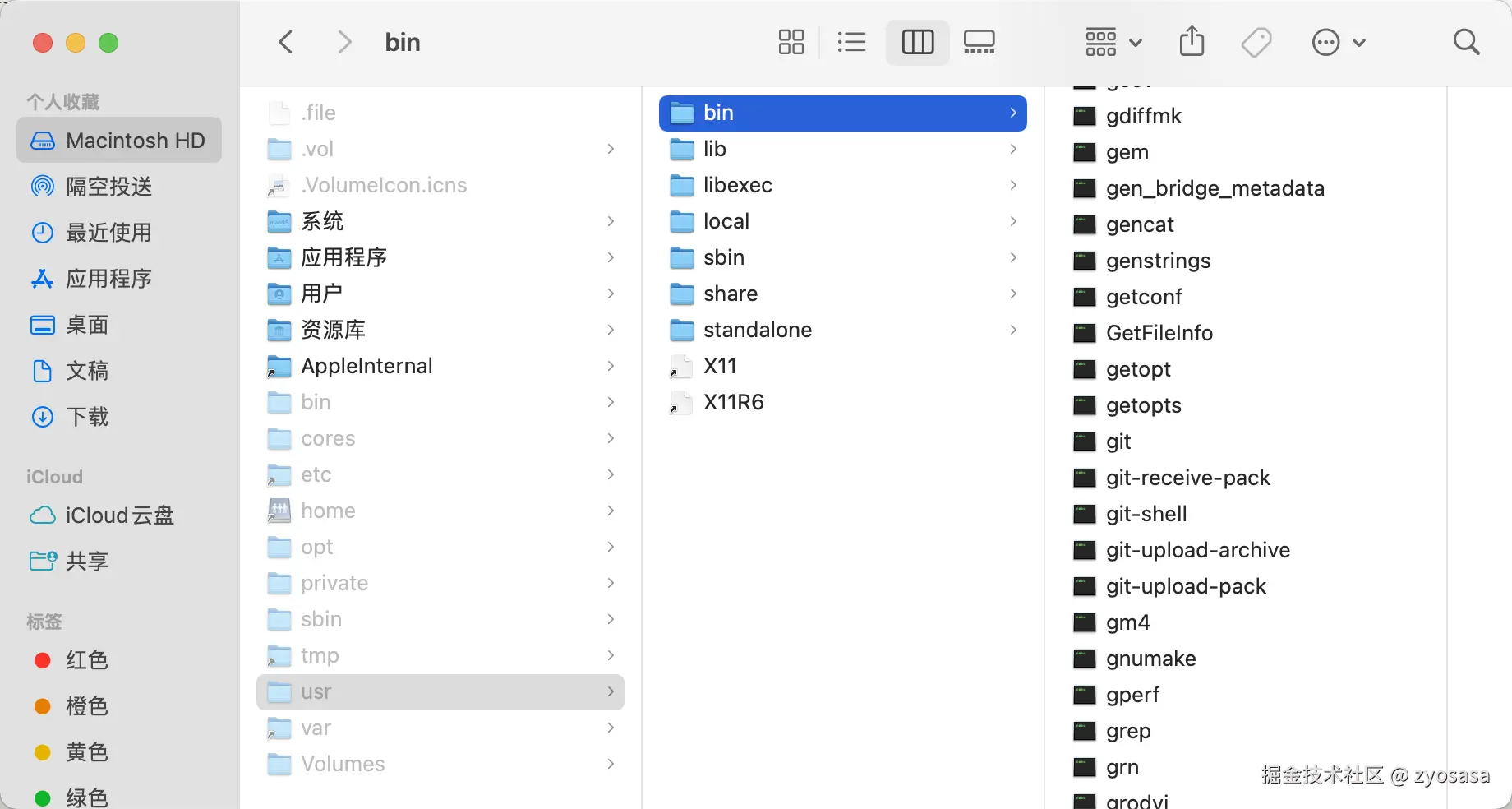The width and height of the screenshot is (1512, 809).
Task: Select the X11 alias
Action: click(843, 366)
